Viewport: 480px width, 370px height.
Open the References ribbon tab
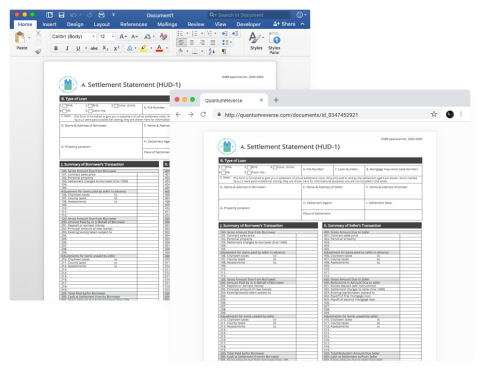tap(133, 24)
